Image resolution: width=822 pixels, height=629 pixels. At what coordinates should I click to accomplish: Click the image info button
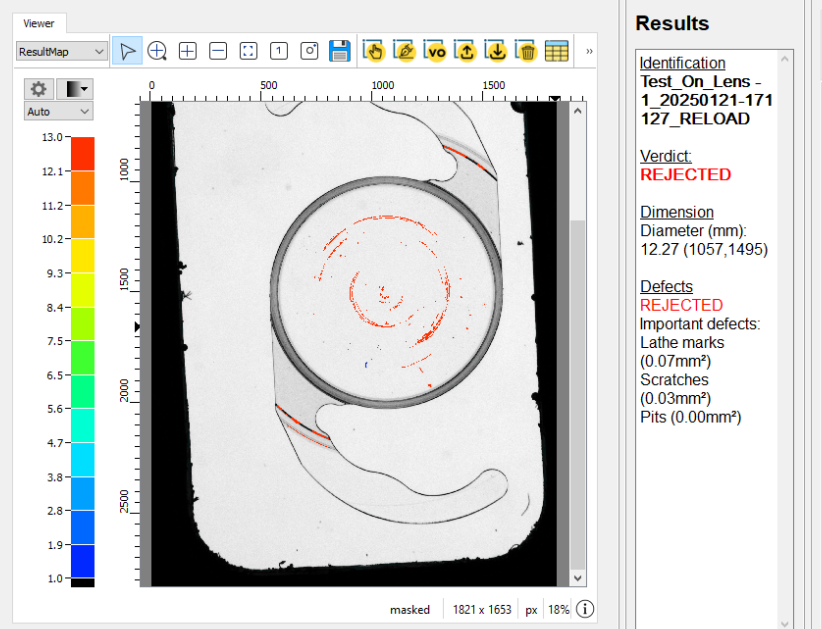586,609
